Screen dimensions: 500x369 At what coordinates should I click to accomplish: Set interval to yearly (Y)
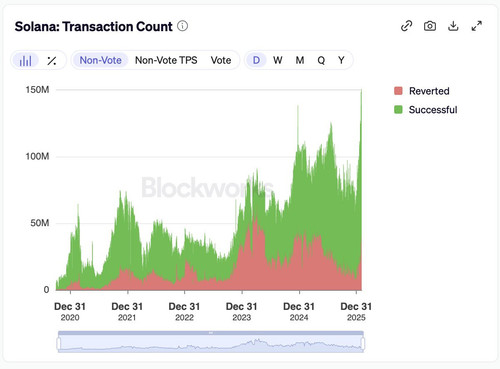click(341, 60)
